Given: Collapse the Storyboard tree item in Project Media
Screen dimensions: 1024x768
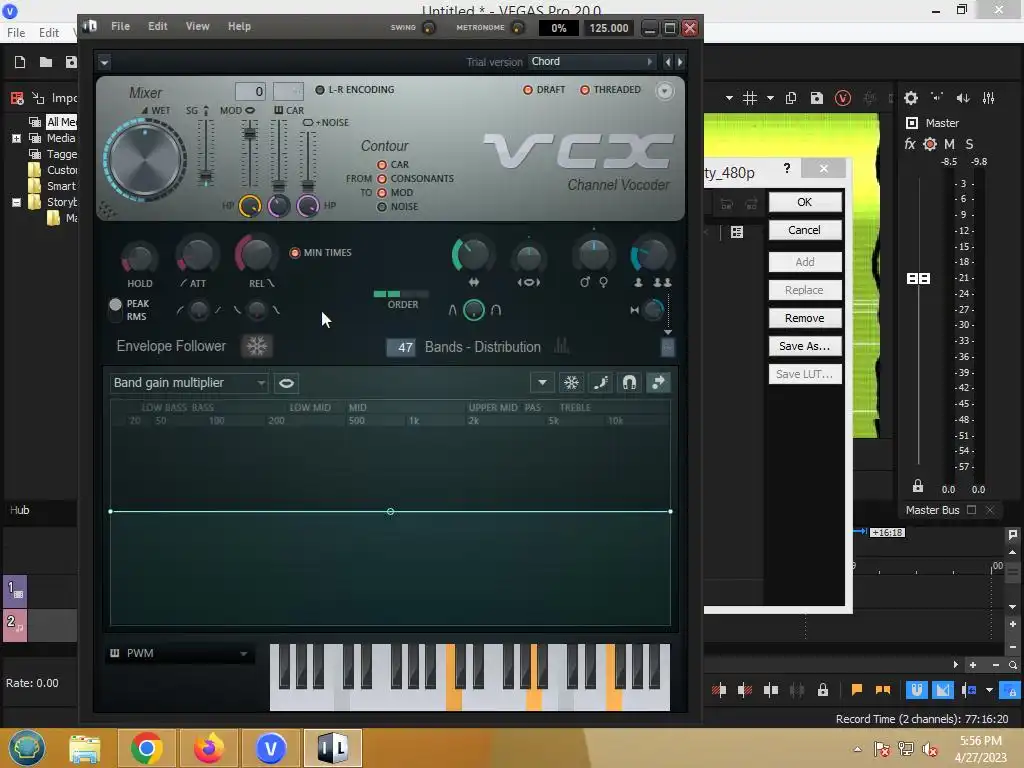Looking at the screenshot, I should pyautogui.click(x=16, y=202).
